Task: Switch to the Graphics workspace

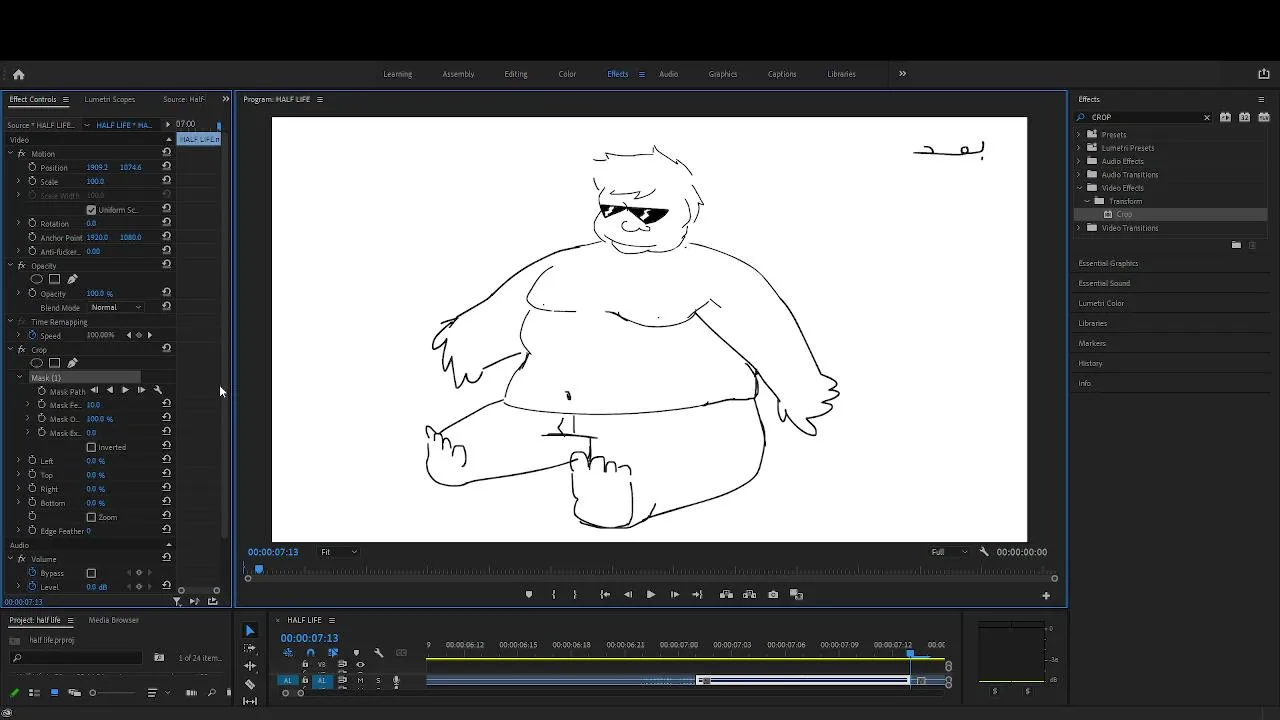Action: [x=722, y=74]
